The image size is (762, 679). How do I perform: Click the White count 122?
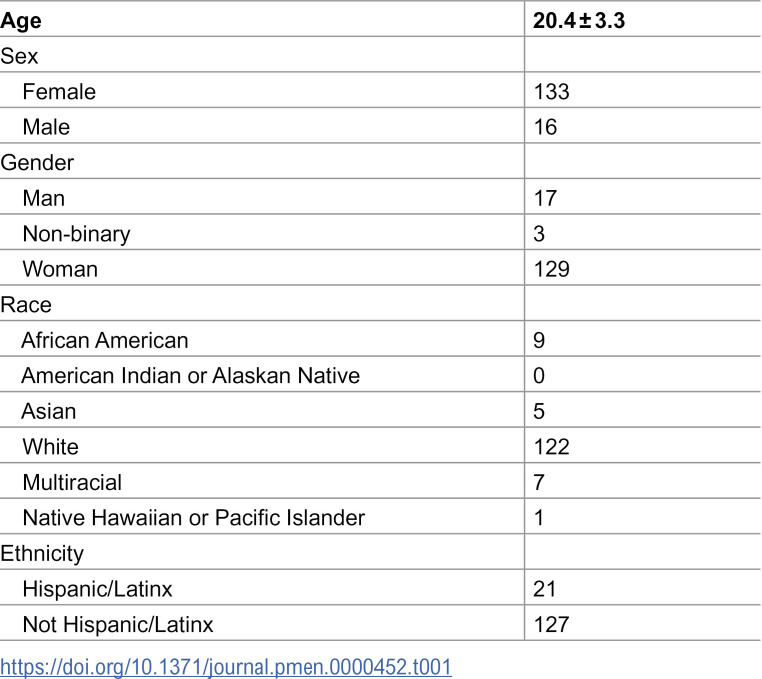tap(551, 447)
